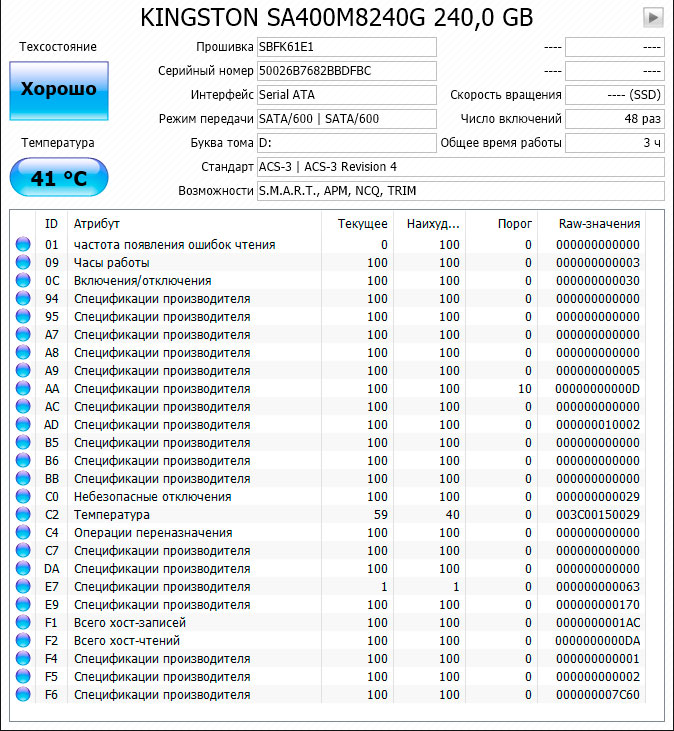Viewport: 674px width, 731px height.
Task: Click status icon of attribute AC
Action: pyautogui.click(x=23, y=407)
